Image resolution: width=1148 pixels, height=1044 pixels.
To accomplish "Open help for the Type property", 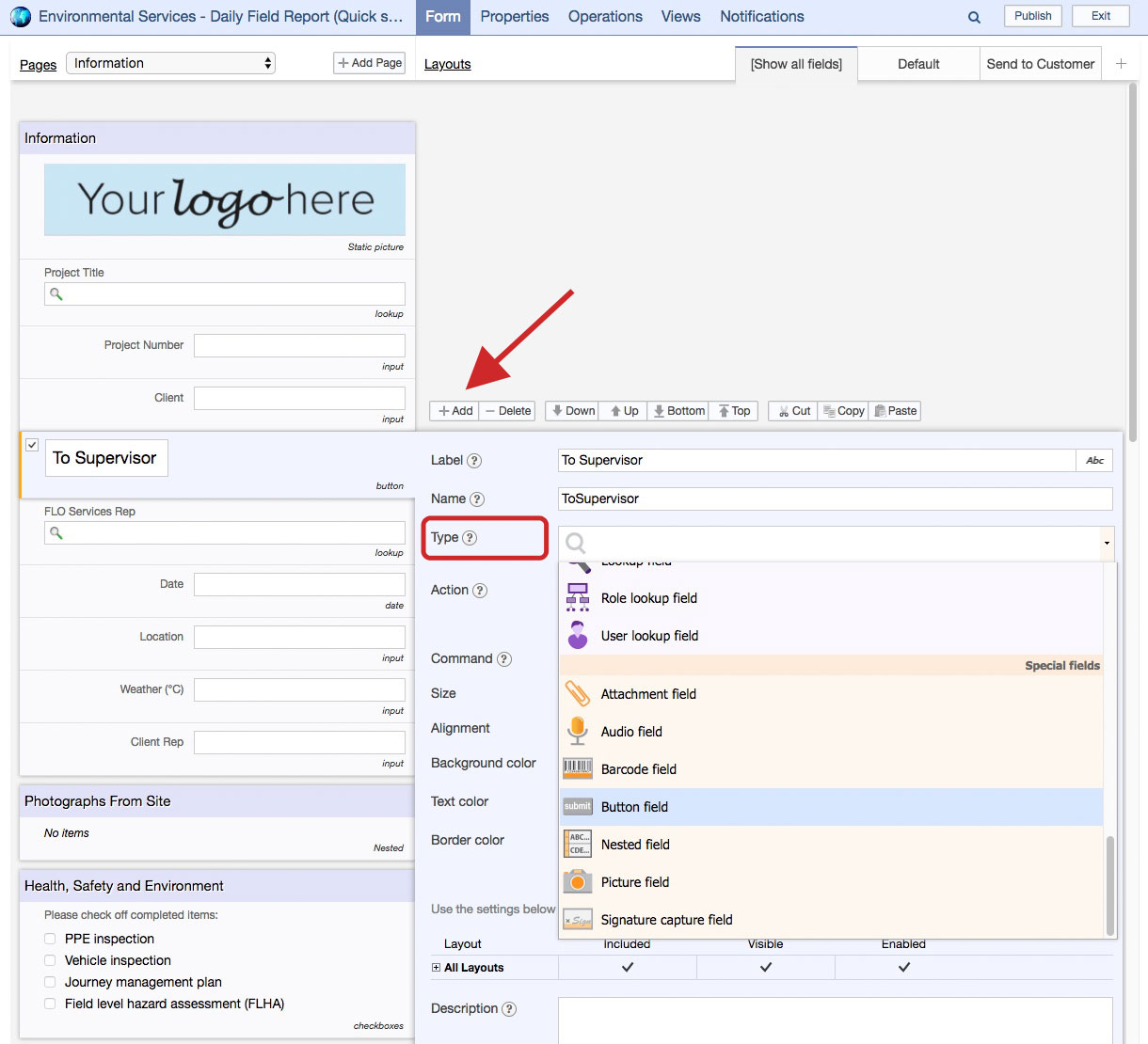I will (470, 538).
